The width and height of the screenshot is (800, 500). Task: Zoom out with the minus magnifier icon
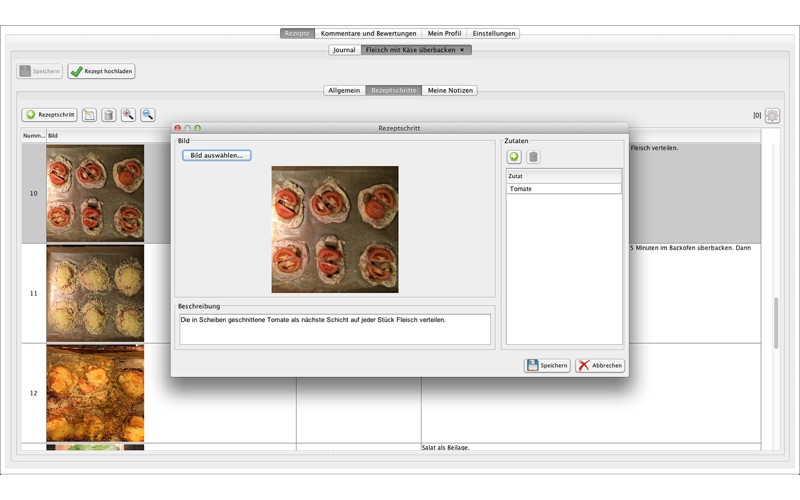point(147,115)
